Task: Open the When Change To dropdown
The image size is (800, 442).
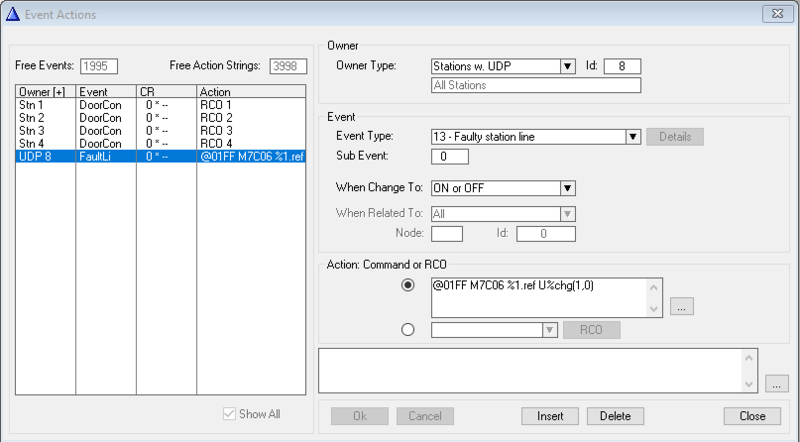Action: pos(567,188)
